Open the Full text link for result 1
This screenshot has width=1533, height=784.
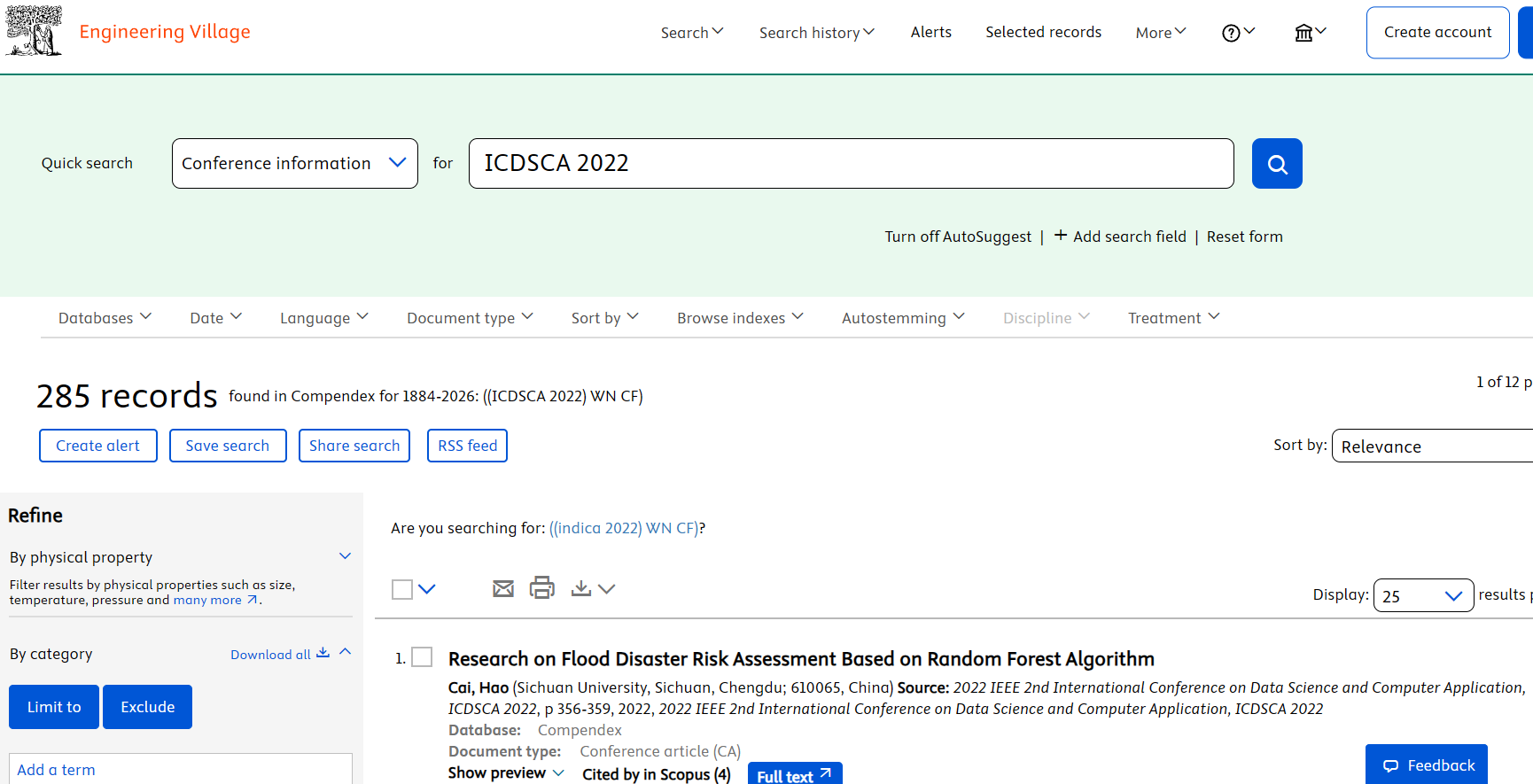[x=795, y=774]
